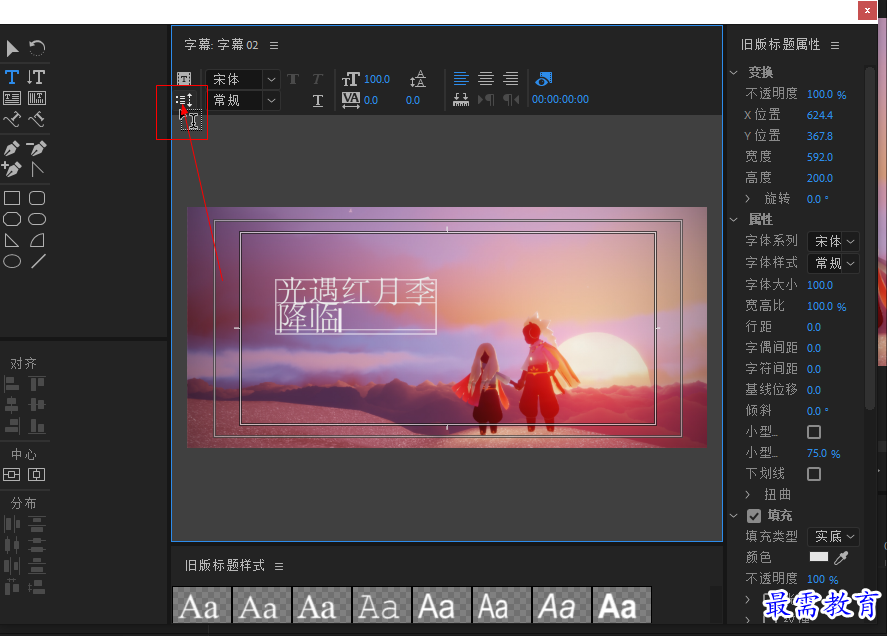Viewport: 887px width, 636px height.
Task: Select the Wedge tool
Action: (x=12, y=240)
